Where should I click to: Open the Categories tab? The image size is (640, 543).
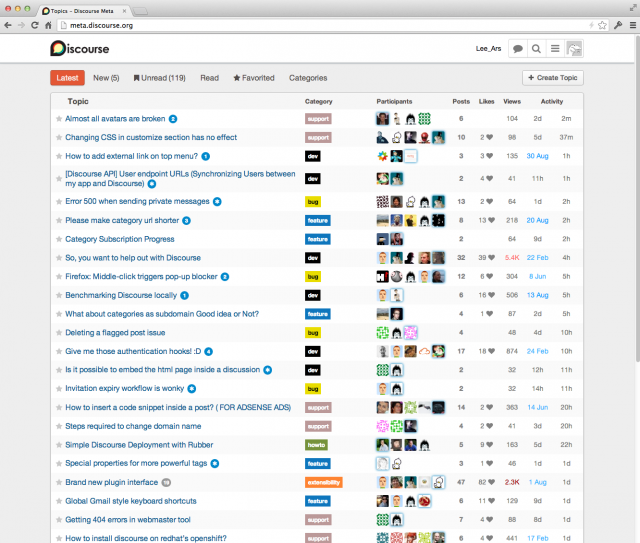(x=308, y=78)
